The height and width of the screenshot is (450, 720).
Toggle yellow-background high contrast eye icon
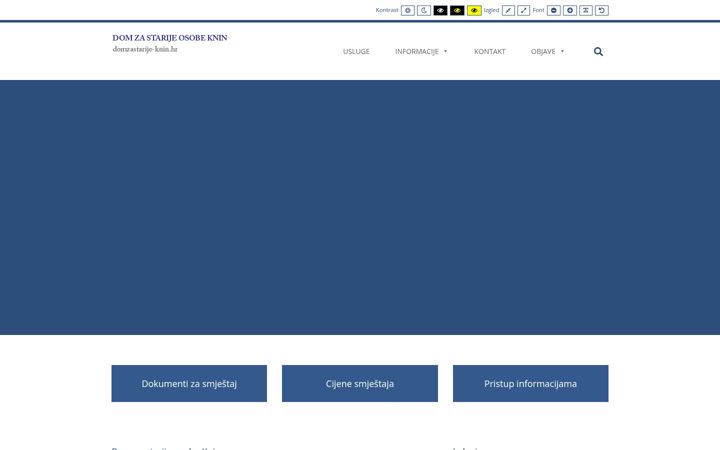[474, 11]
